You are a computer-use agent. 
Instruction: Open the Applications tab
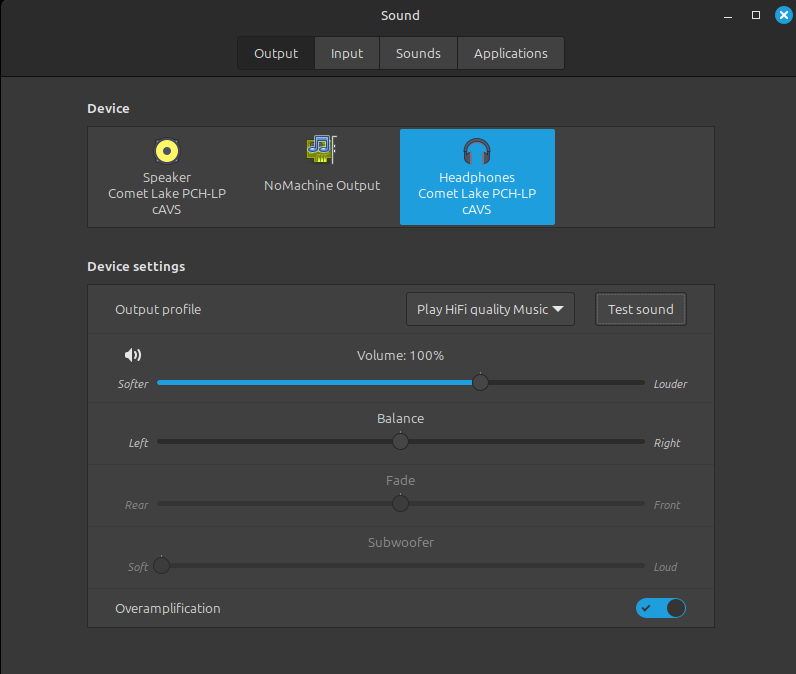point(511,53)
